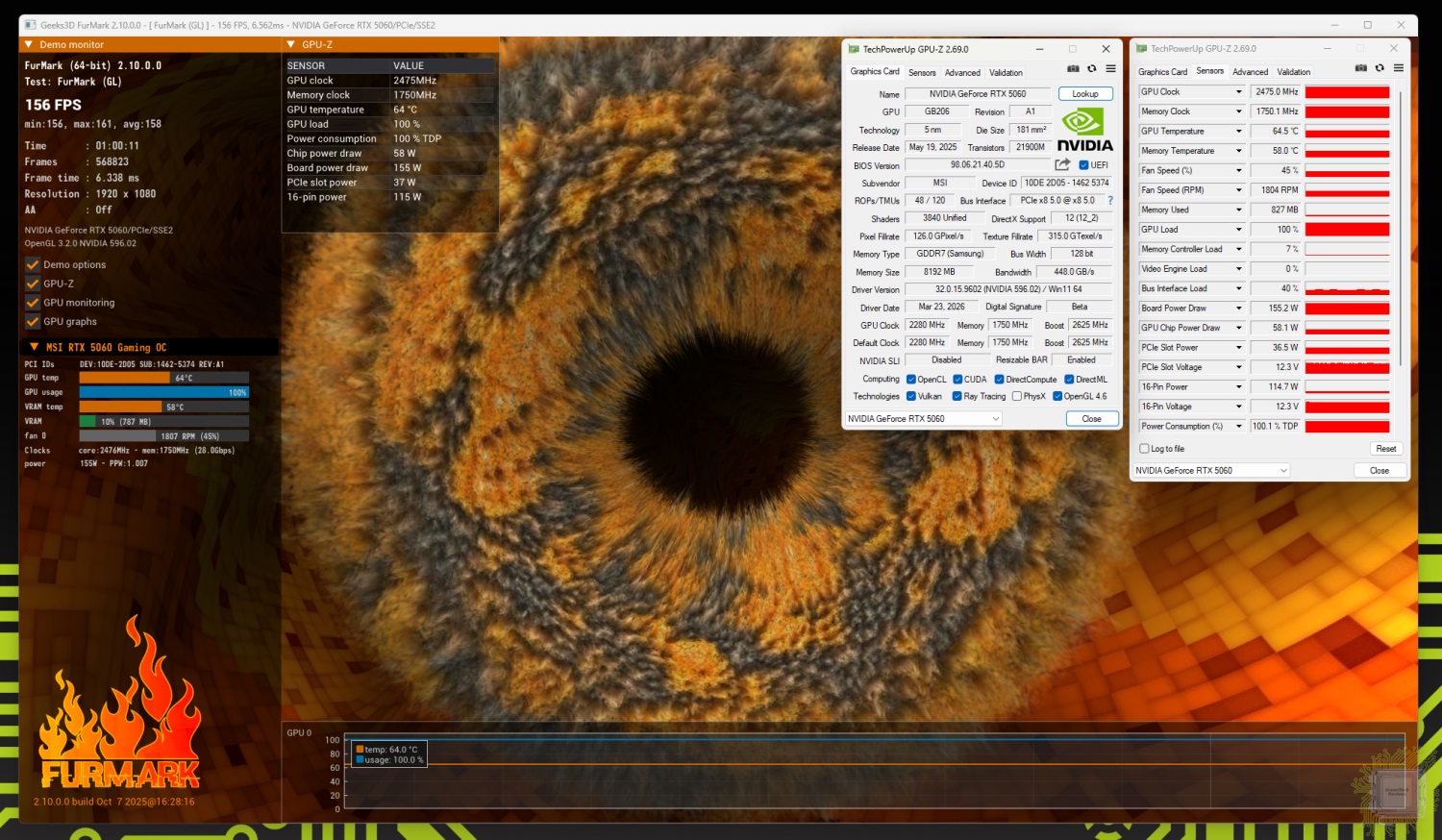Screen dimensions: 1442x840
Task: Click the NVIDIA logo in GPU-Z
Action: 1084,131
